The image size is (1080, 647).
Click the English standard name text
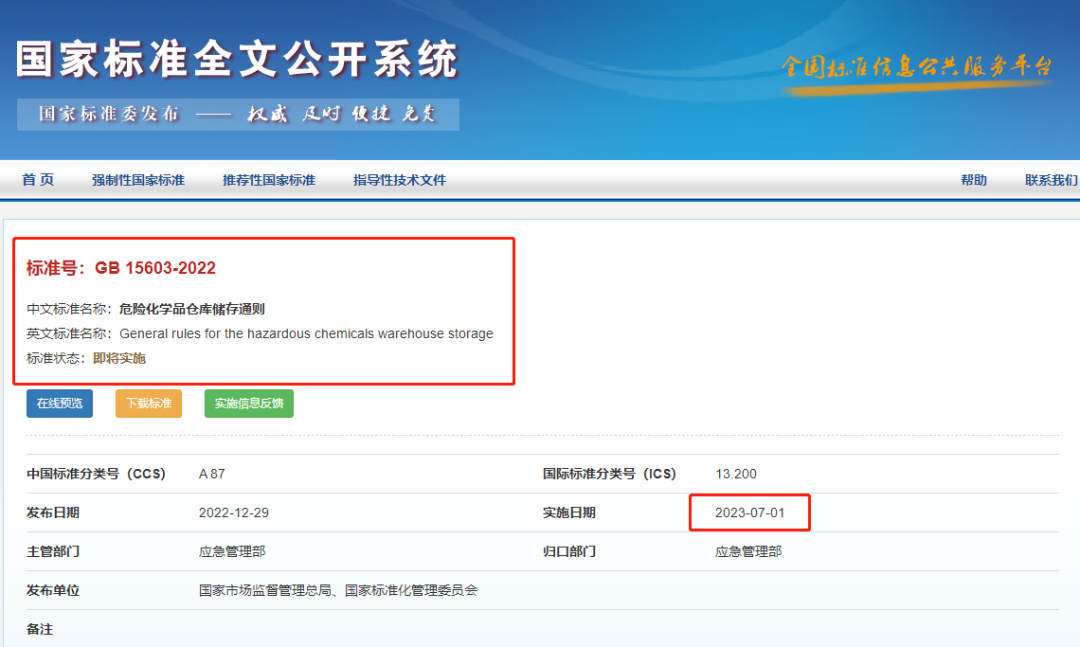pos(306,334)
